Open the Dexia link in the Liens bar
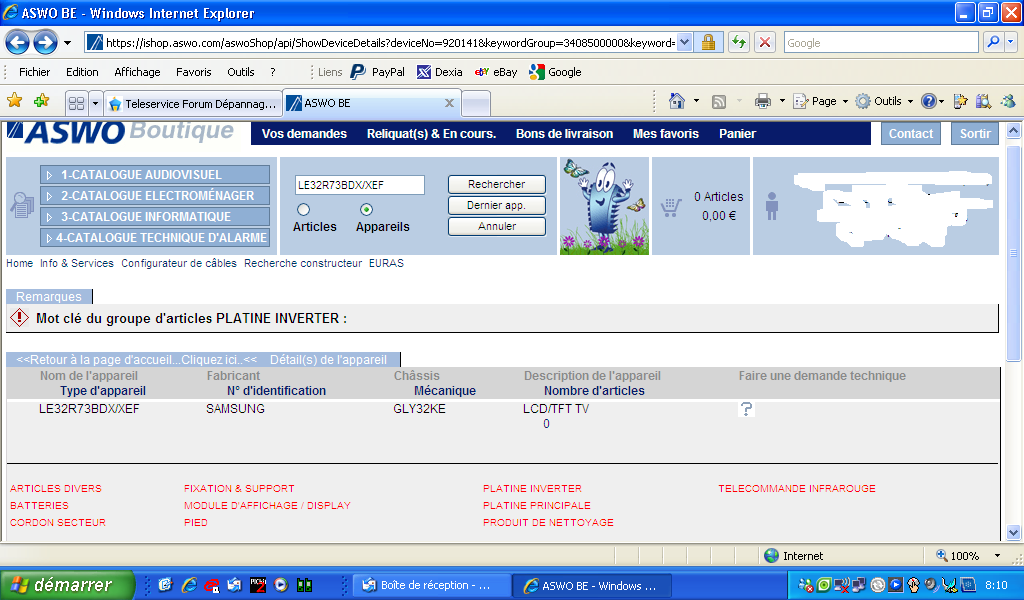Image resolution: width=1024 pixels, height=600 pixels. click(440, 72)
